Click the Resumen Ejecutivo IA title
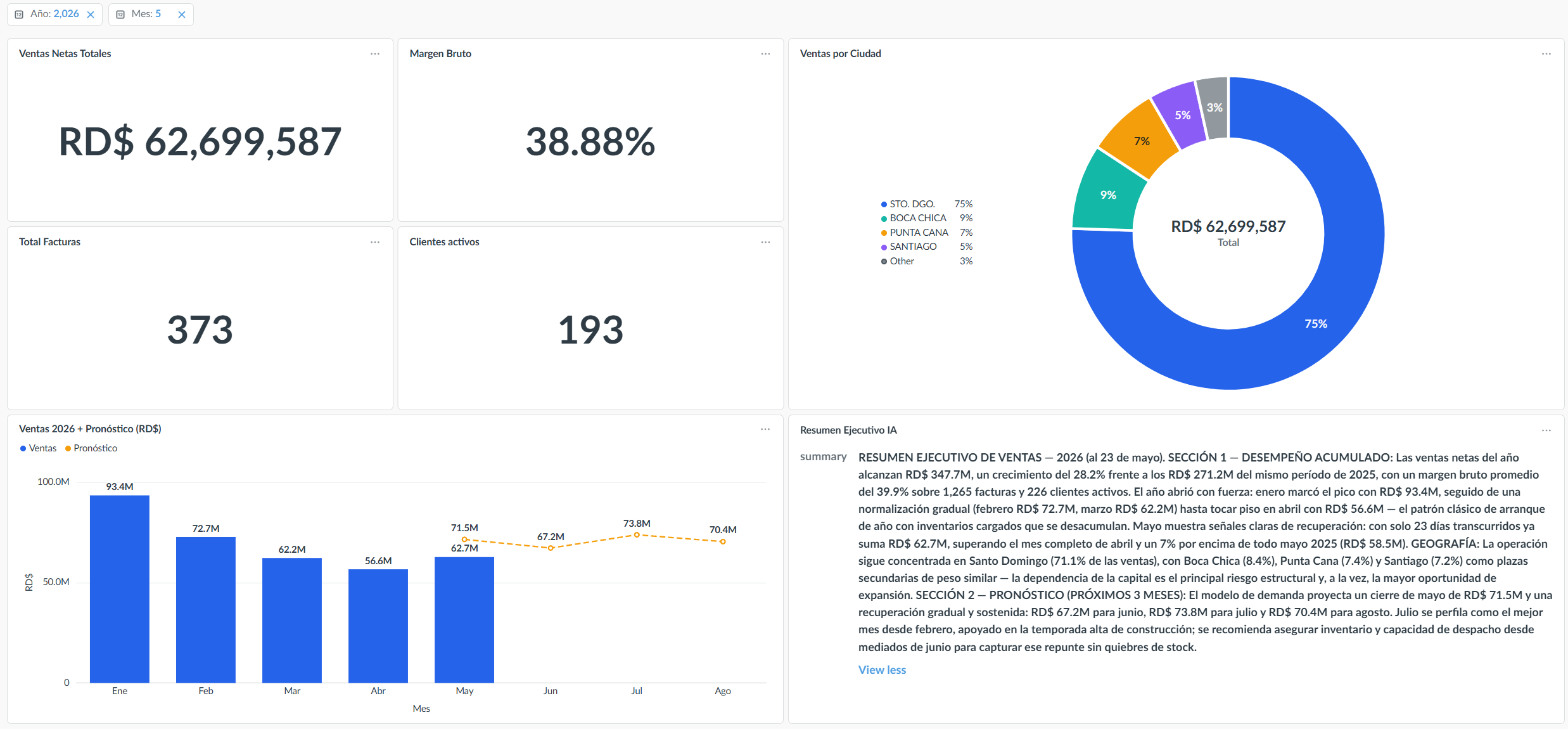 (848, 430)
